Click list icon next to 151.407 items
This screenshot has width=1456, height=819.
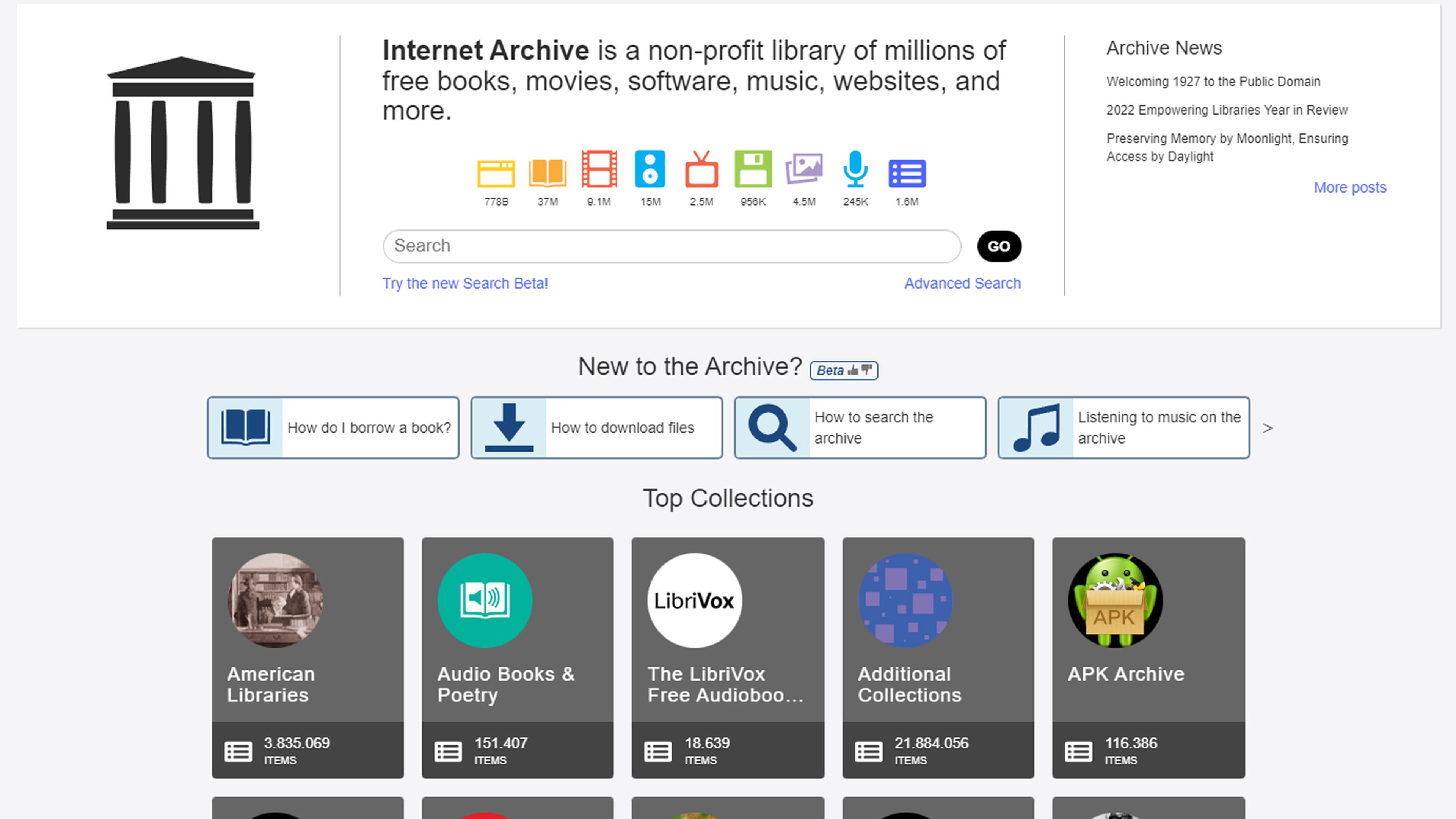pos(448,751)
